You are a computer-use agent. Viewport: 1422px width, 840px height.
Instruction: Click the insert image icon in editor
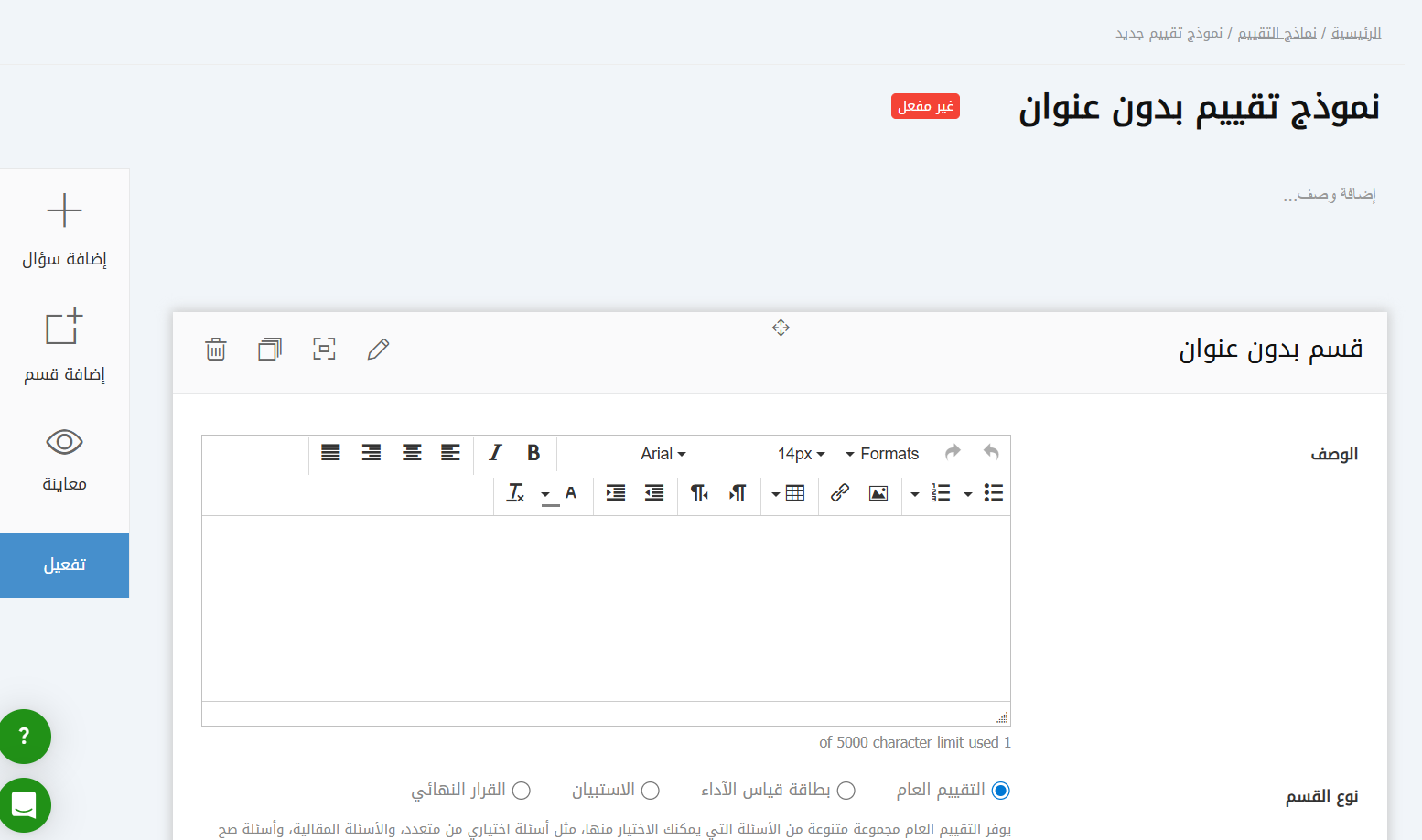(878, 493)
